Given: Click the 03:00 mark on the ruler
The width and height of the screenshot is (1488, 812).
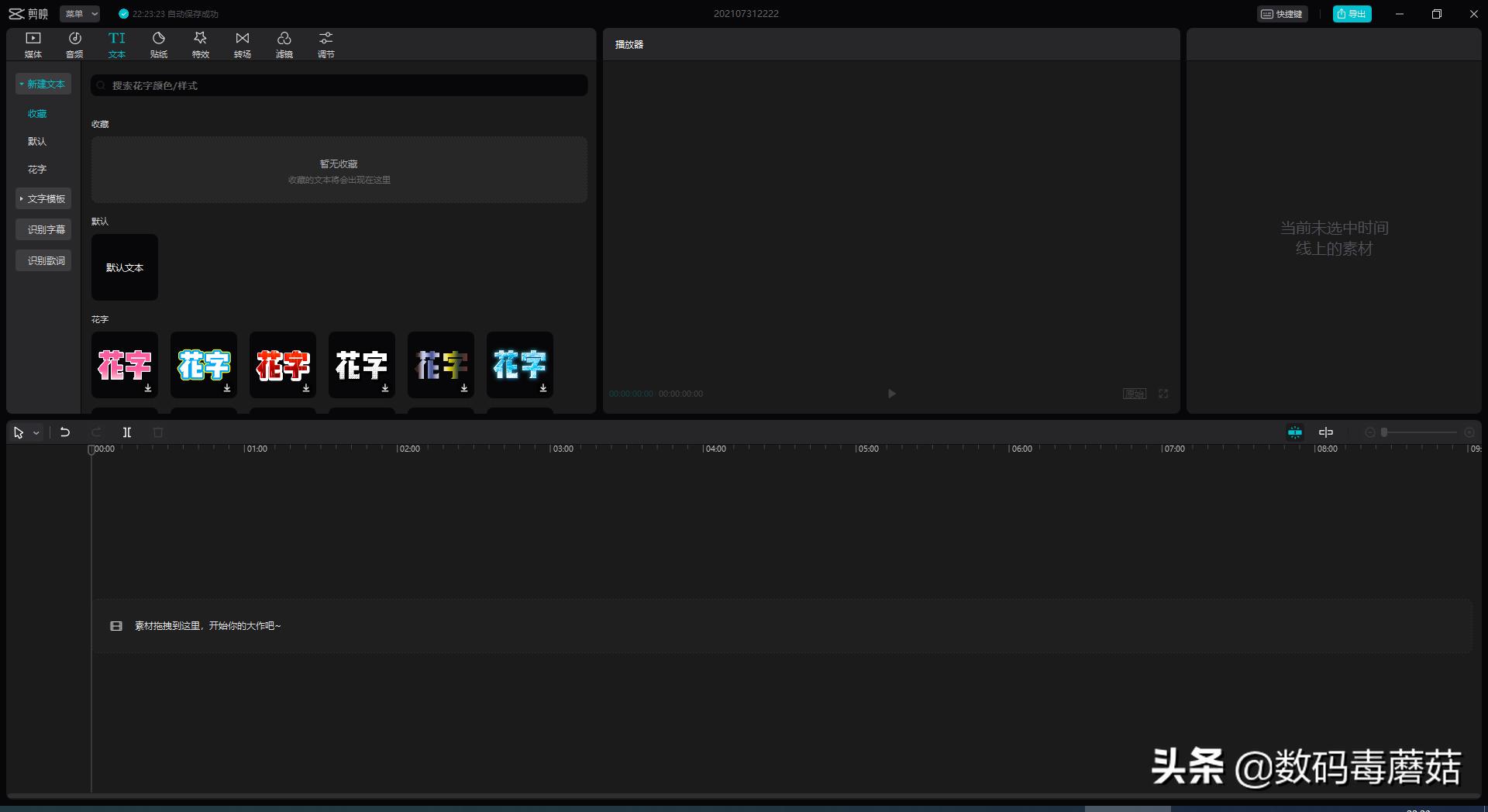Looking at the screenshot, I should click(563, 449).
